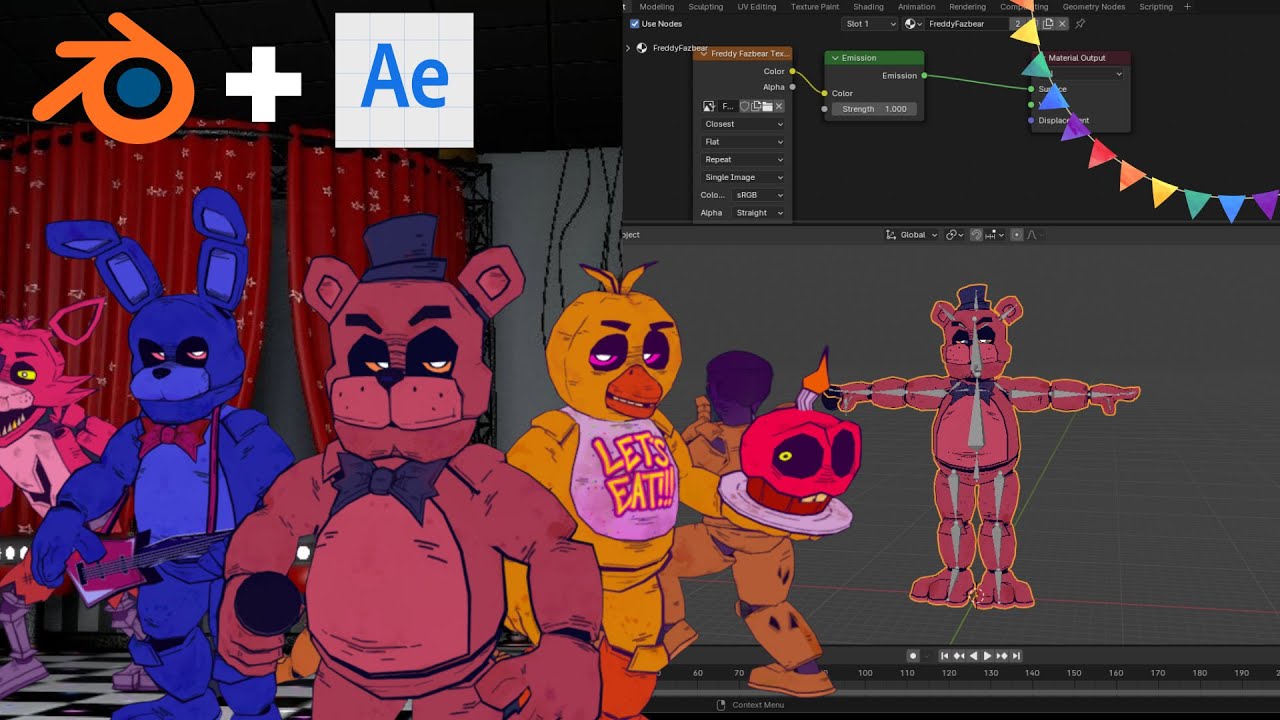This screenshot has width=1280, height=720.
Task: Switch to the Modeling workspace tab
Action: (656, 7)
